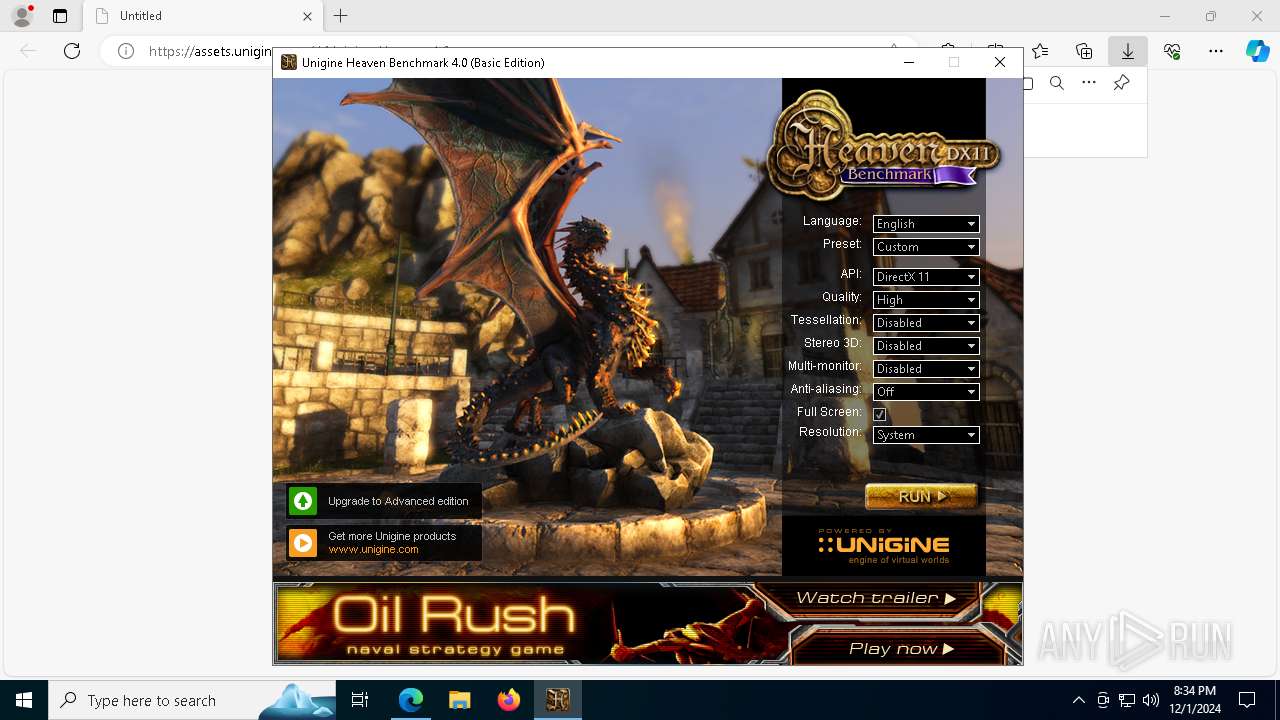Open Firefox from taskbar

[x=508, y=700]
